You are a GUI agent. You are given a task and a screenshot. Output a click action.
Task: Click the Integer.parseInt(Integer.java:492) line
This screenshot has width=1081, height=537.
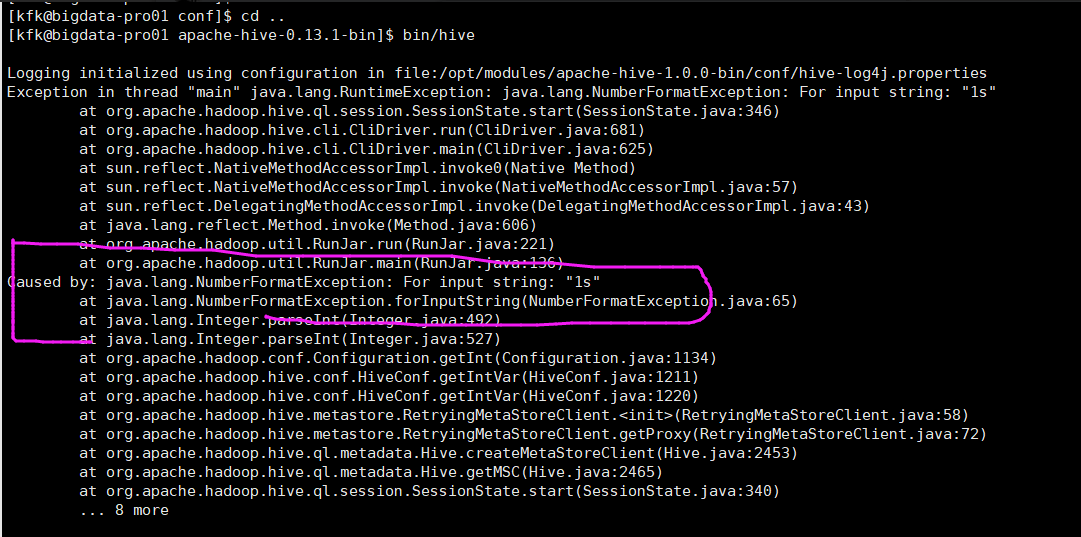pyautogui.click(x=290, y=320)
